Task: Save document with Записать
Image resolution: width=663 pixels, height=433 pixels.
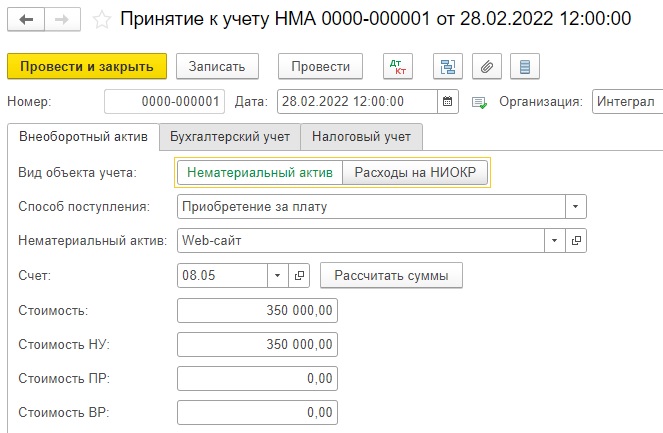Action: pos(217,66)
